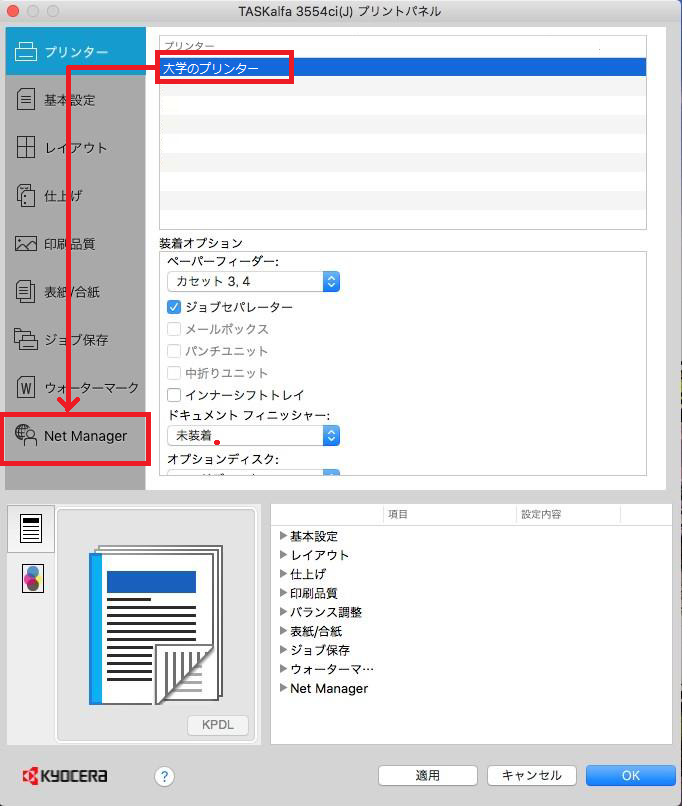Click the help question mark icon

[165, 776]
